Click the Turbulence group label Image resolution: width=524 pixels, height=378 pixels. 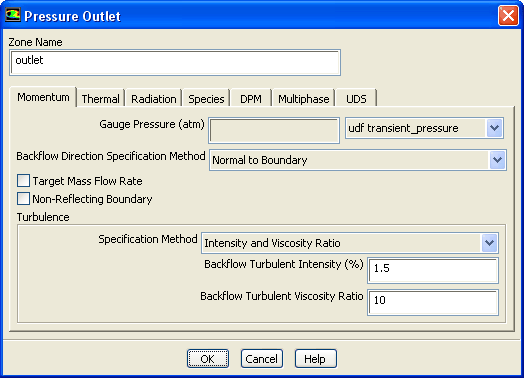pos(43,217)
